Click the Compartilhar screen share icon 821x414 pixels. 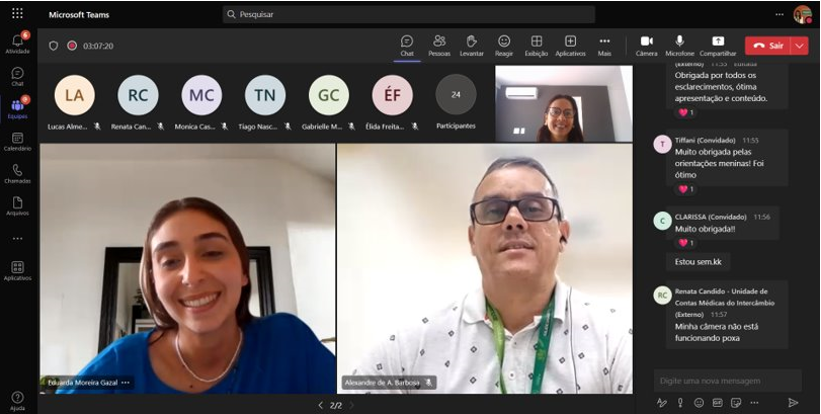tap(717, 44)
